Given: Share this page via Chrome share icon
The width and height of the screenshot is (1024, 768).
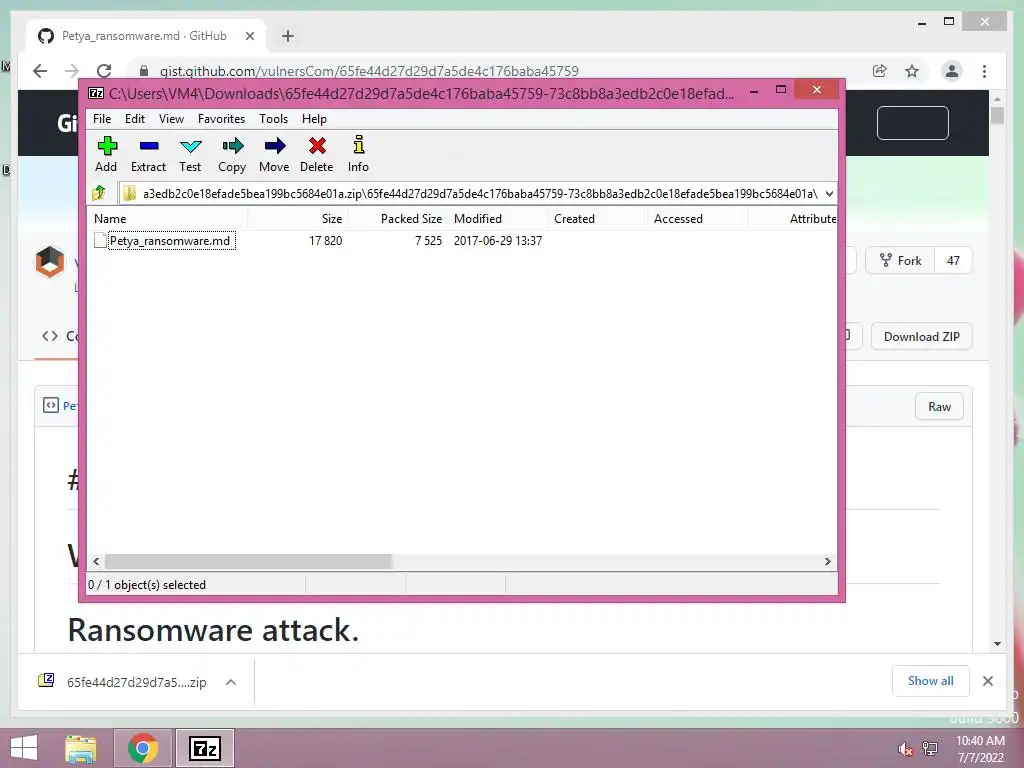Looking at the screenshot, I should (x=880, y=71).
